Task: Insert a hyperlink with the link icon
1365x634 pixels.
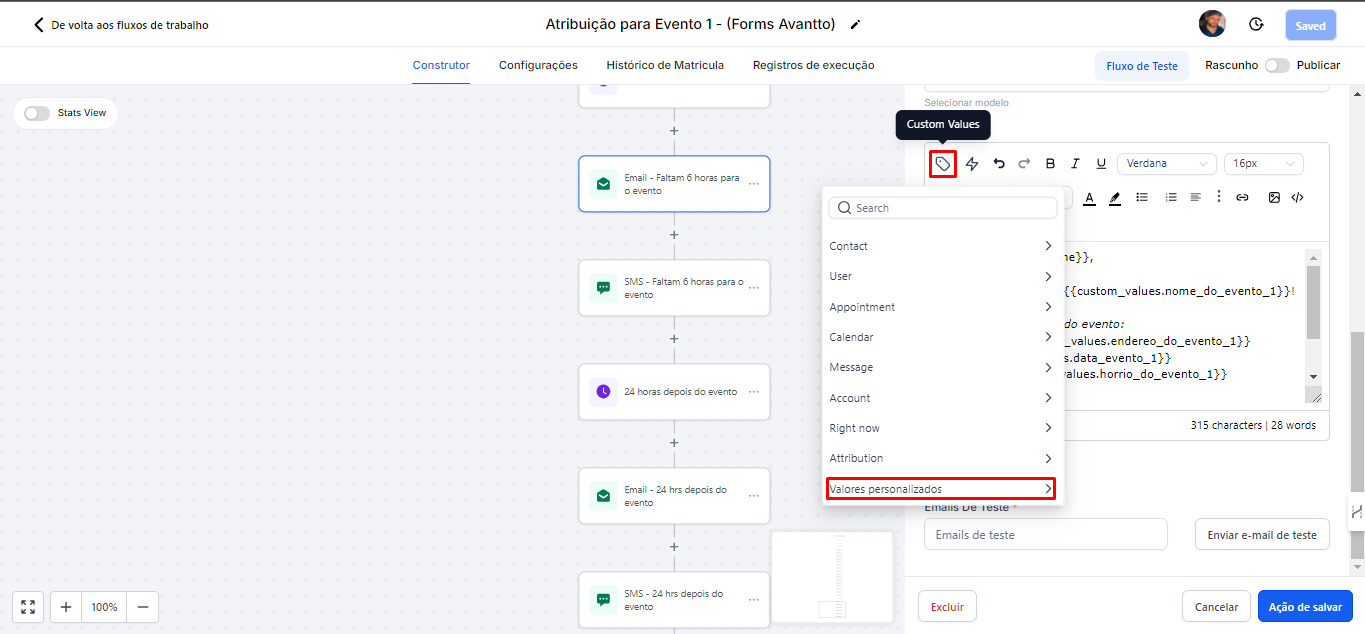Action: click(x=1242, y=198)
